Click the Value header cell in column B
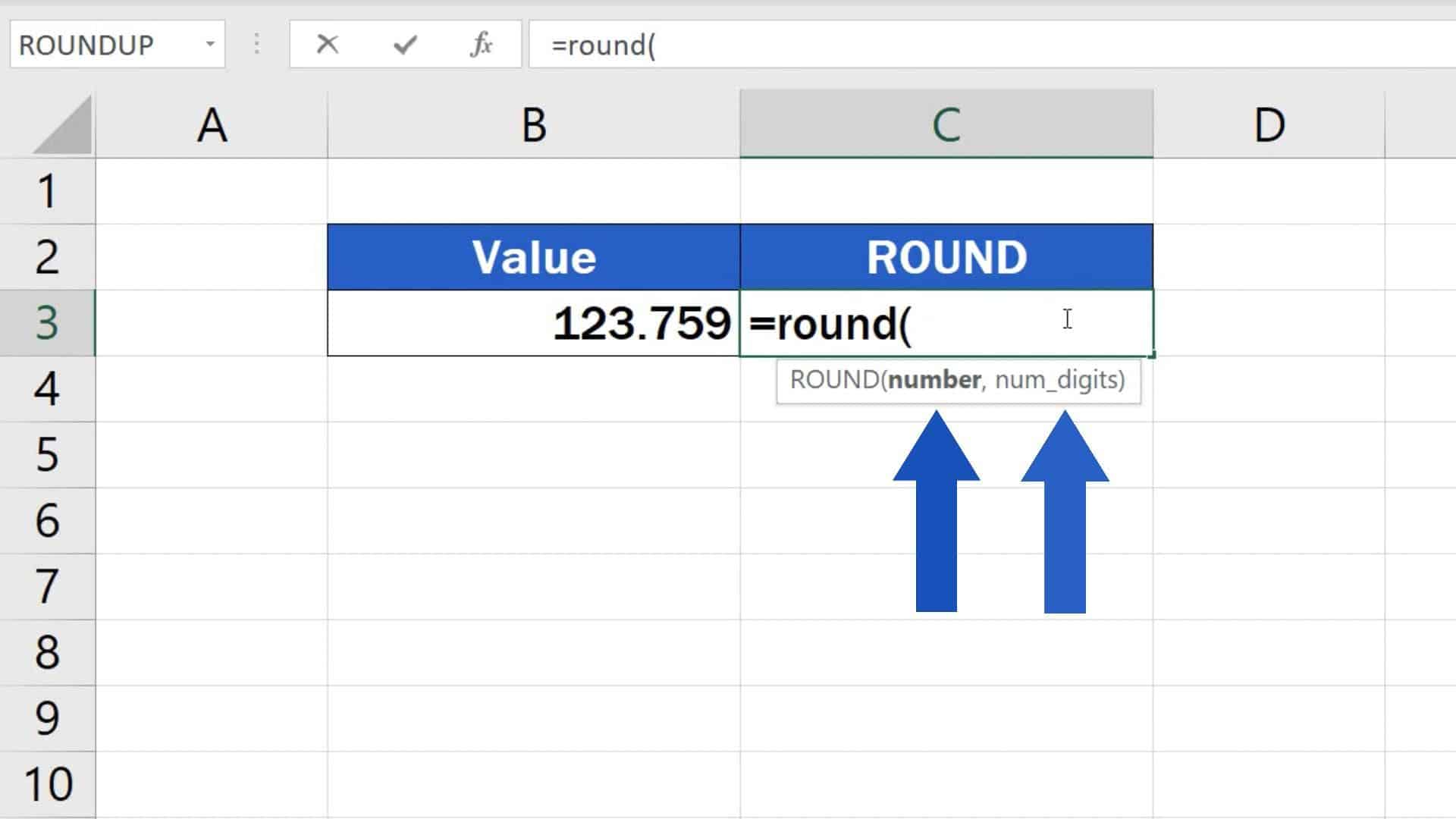The image size is (1456, 819). (x=534, y=256)
